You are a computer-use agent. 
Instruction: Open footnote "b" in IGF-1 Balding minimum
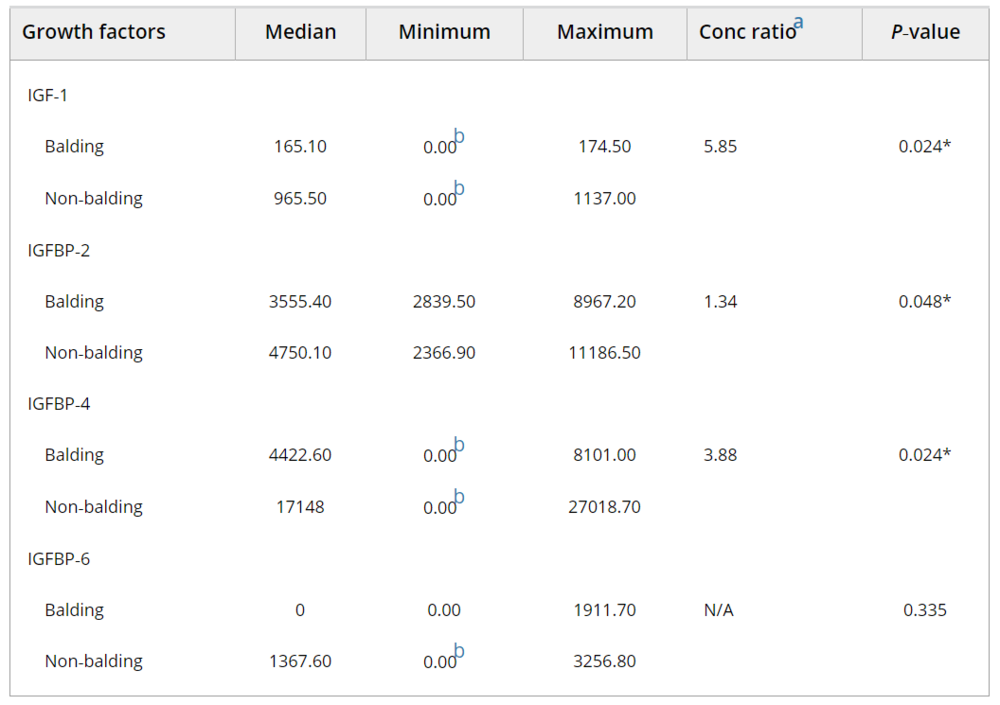click(x=459, y=137)
